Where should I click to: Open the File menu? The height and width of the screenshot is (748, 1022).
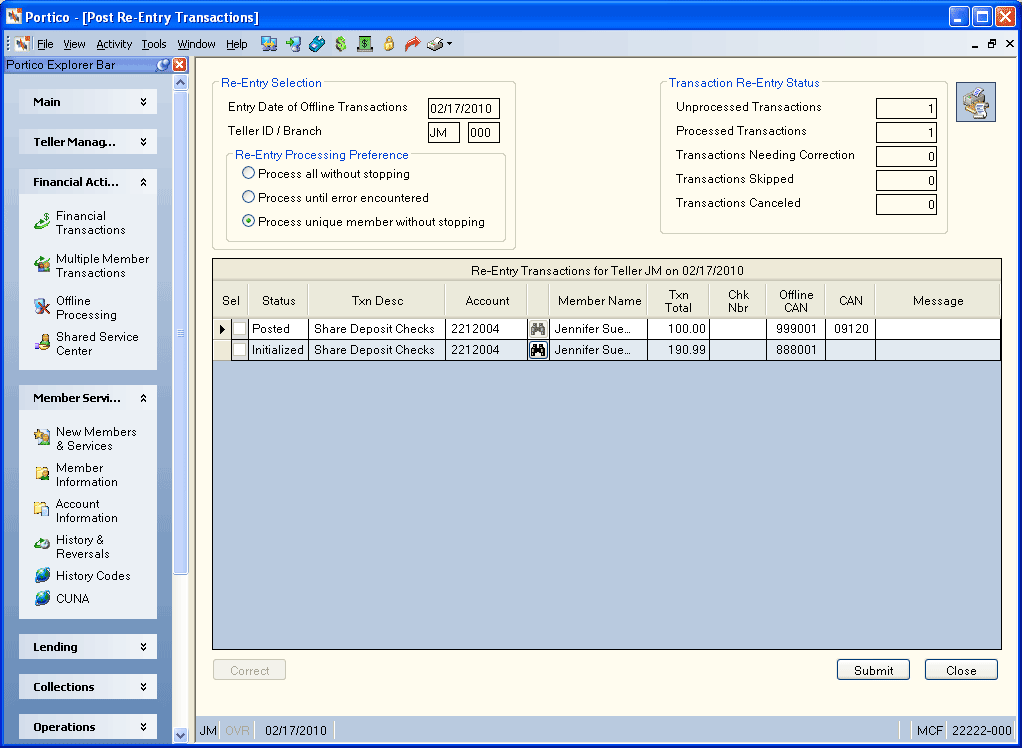click(x=45, y=44)
